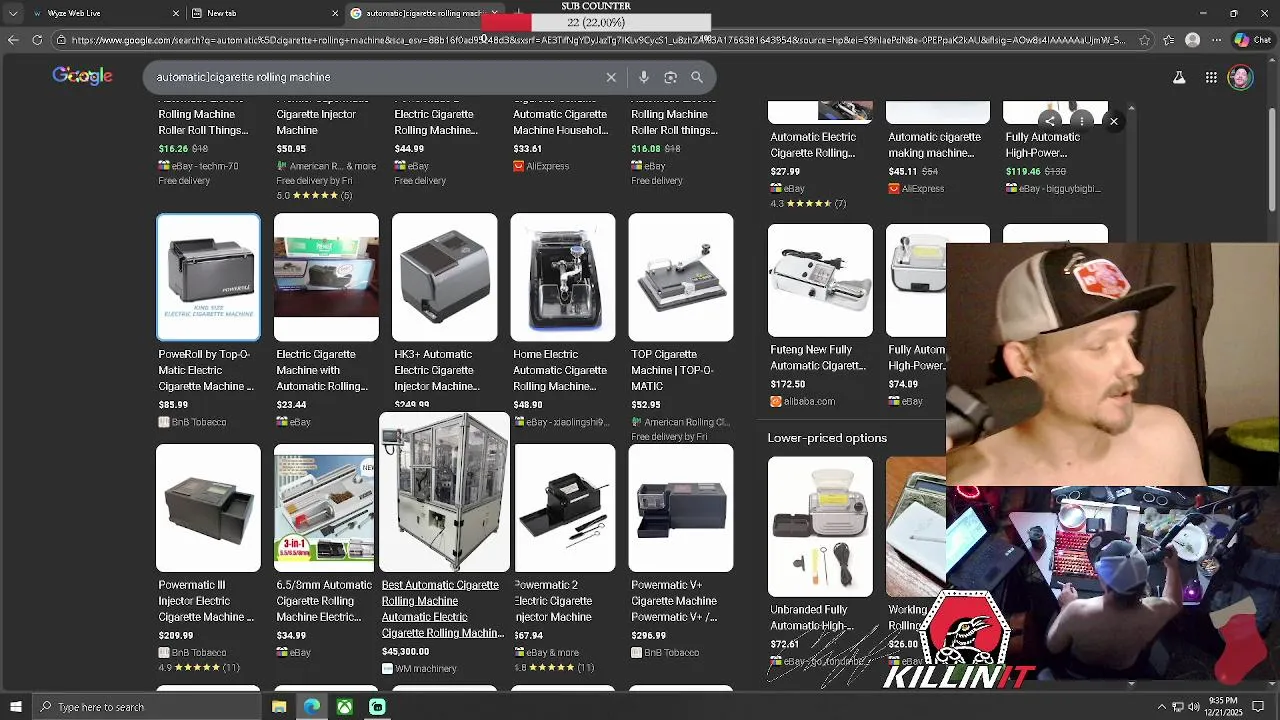Viewport: 1280px width, 720px height.
Task: Reload the current page
Action: (37, 40)
